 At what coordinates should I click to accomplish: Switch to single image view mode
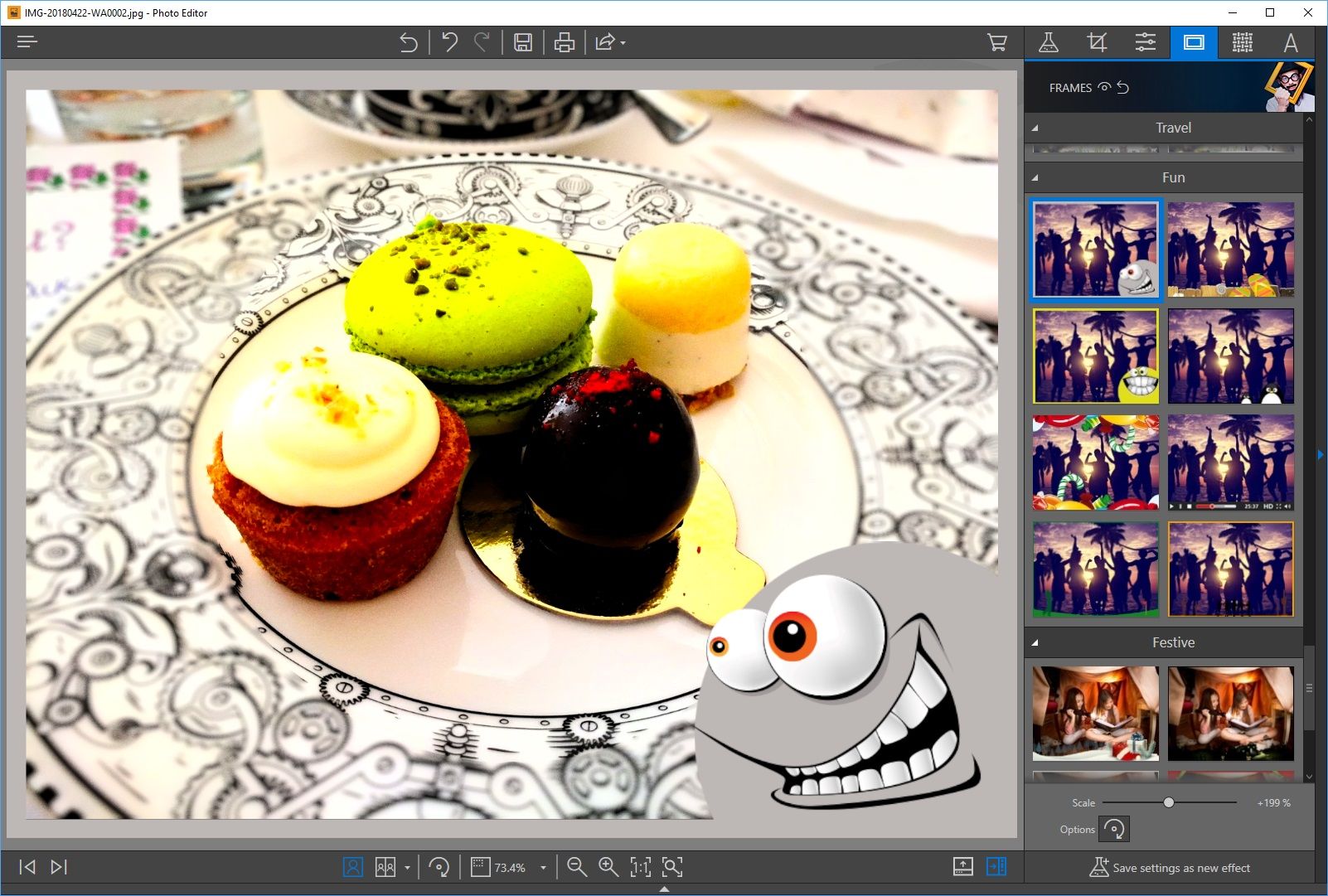pyautogui.click(x=353, y=866)
